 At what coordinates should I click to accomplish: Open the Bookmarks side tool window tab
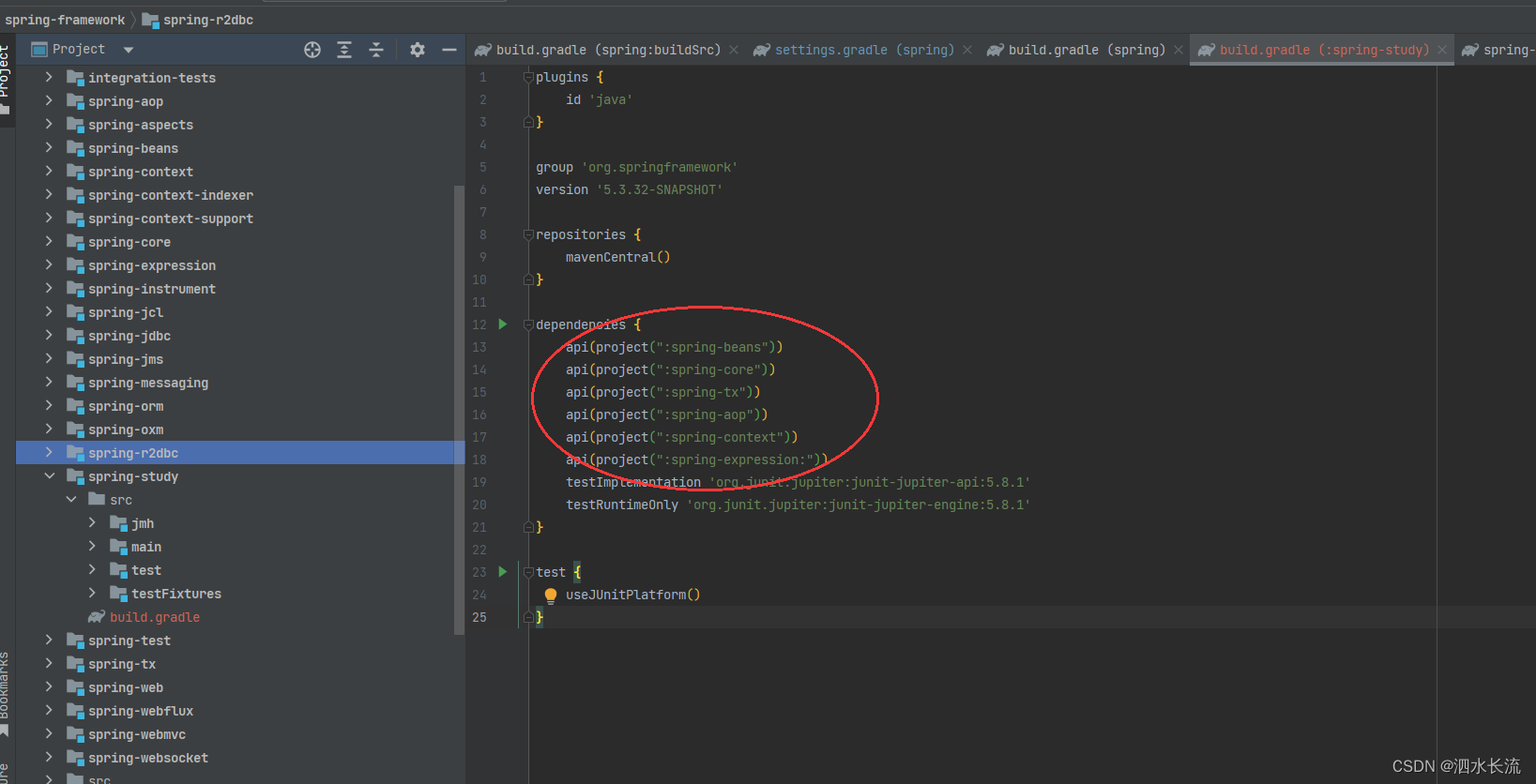point(5,692)
